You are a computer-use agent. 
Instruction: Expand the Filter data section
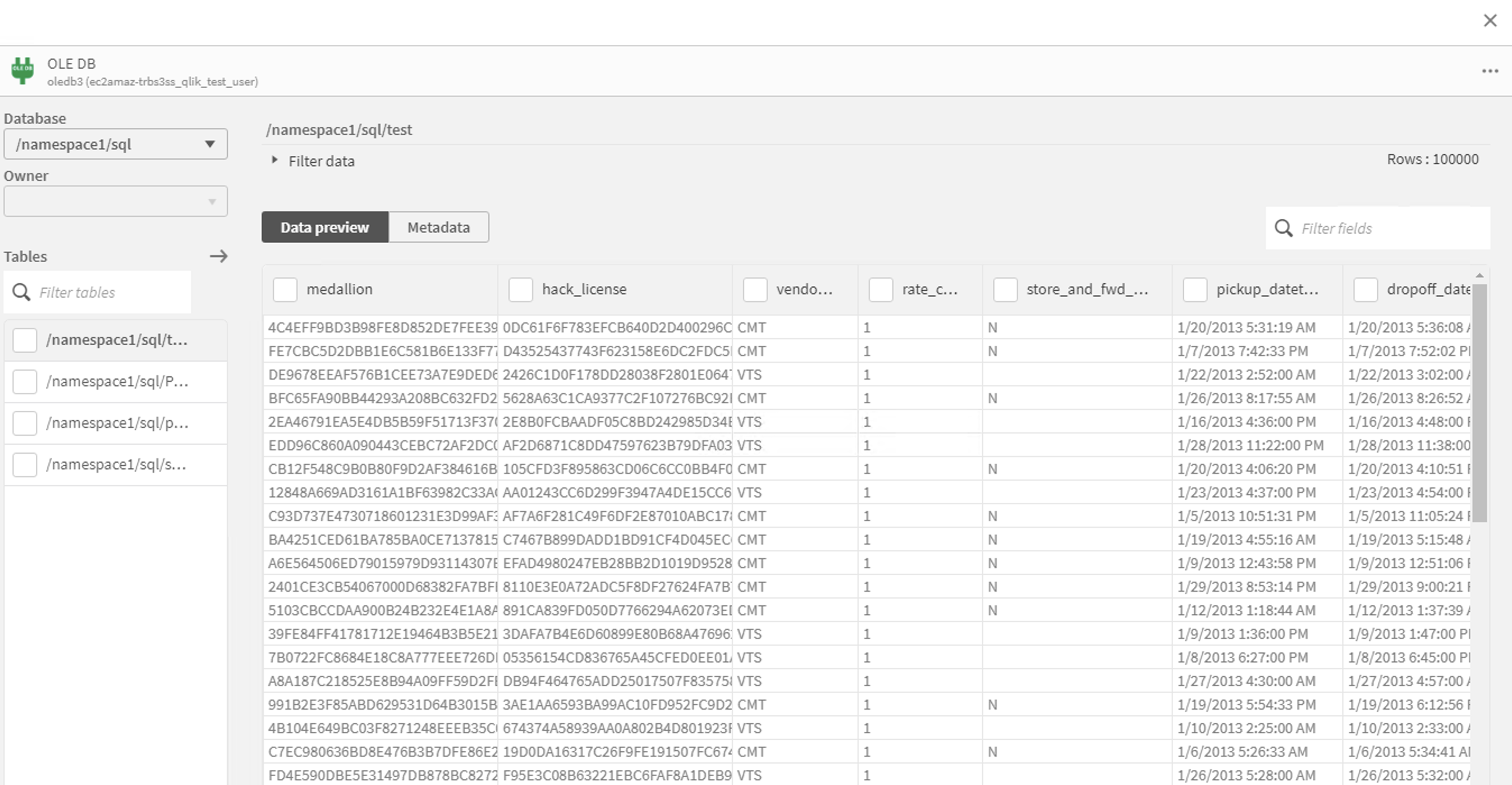pyautogui.click(x=274, y=160)
